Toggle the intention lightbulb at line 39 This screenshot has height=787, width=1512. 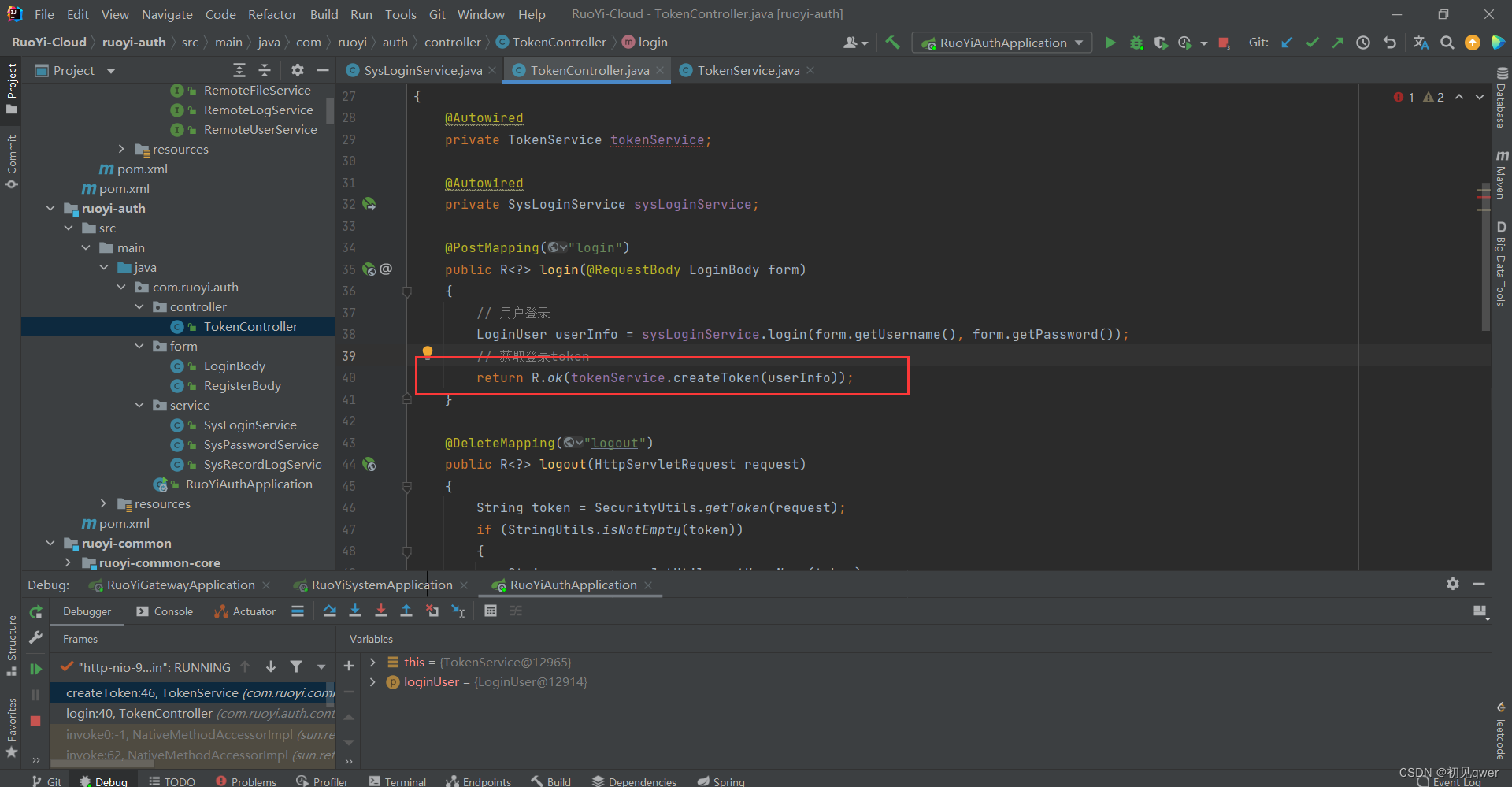point(428,352)
